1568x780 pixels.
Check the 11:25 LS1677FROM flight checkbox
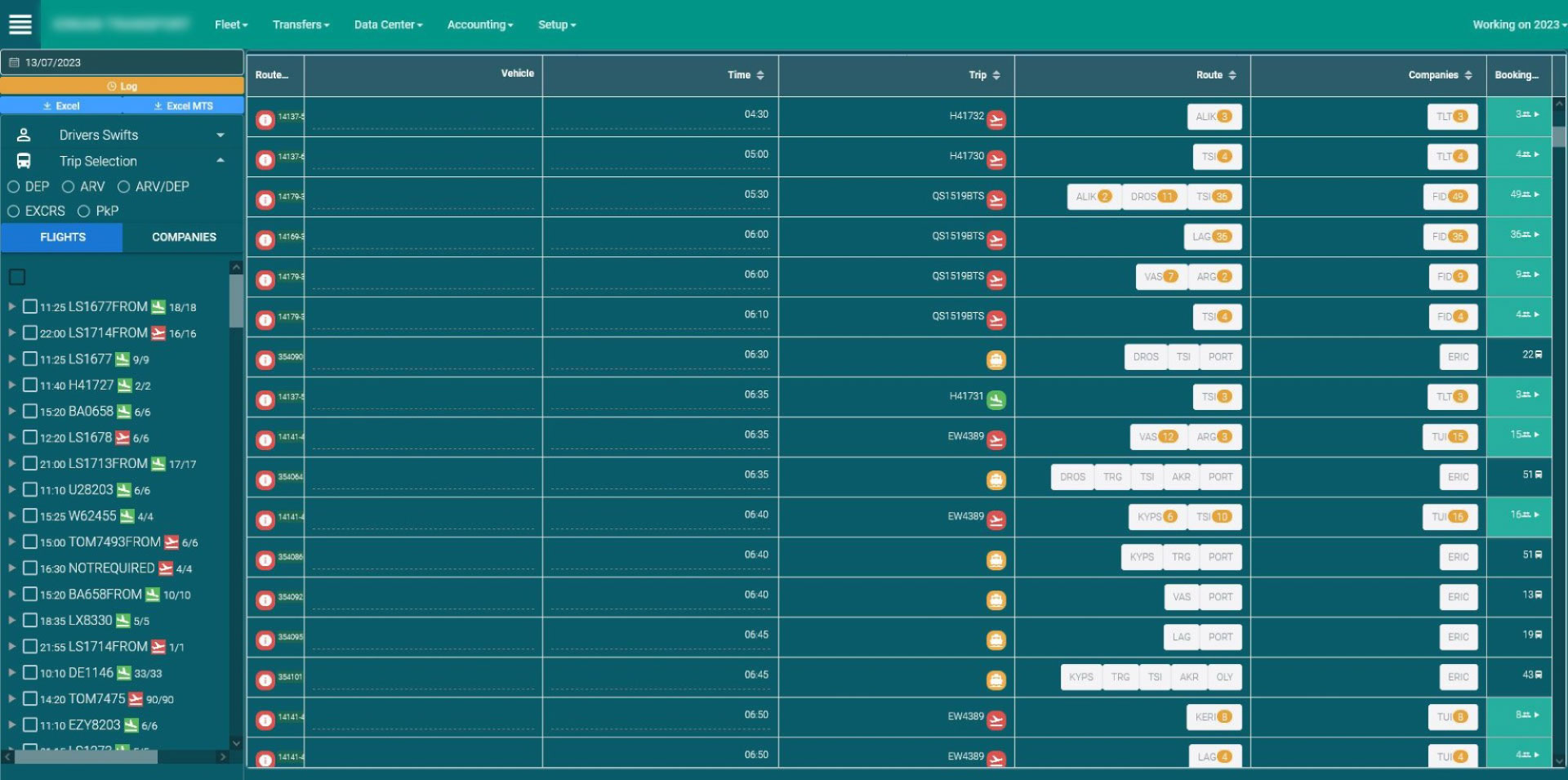[x=30, y=306]
